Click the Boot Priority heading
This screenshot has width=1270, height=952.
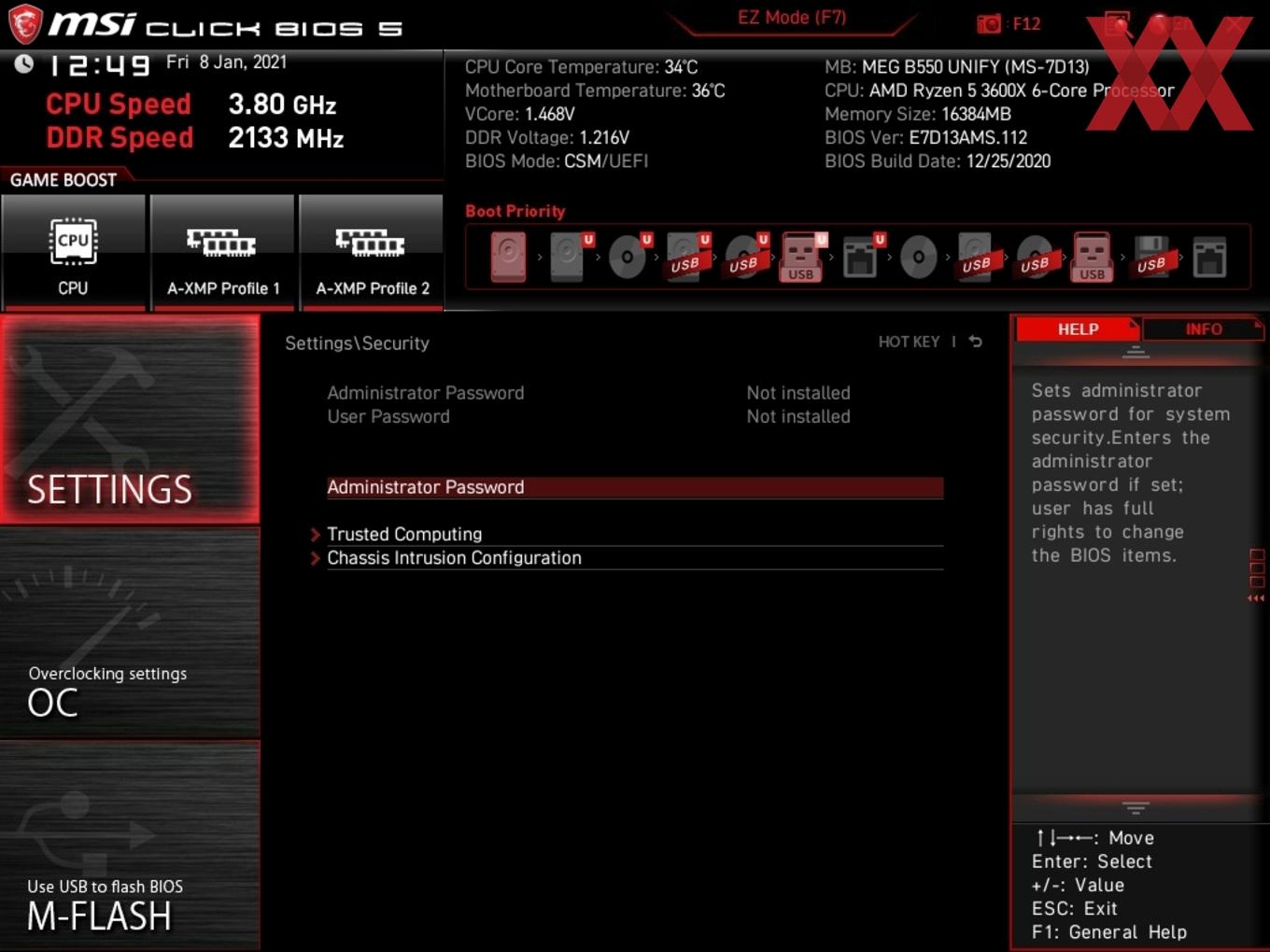tap(515, 211)
